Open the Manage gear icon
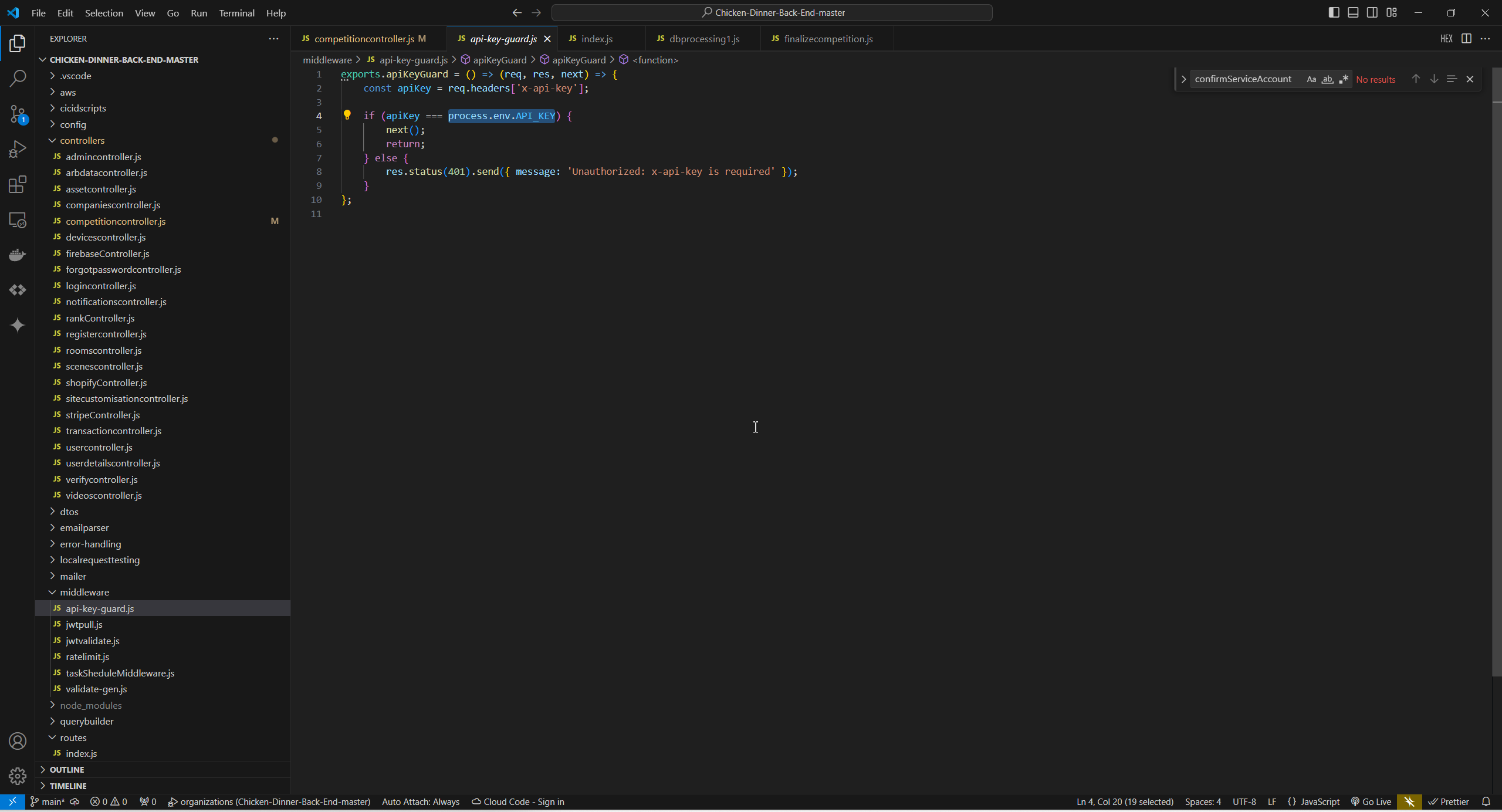The height and width of the screenshot is (812, 1502). [x=18, y=776]
